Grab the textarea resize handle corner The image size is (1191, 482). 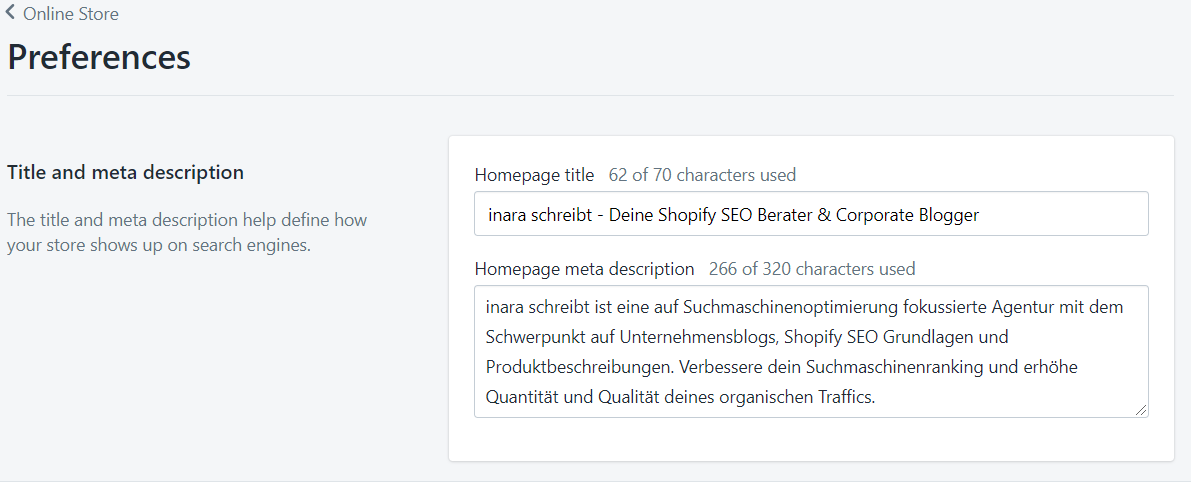tap(1141, 409)
